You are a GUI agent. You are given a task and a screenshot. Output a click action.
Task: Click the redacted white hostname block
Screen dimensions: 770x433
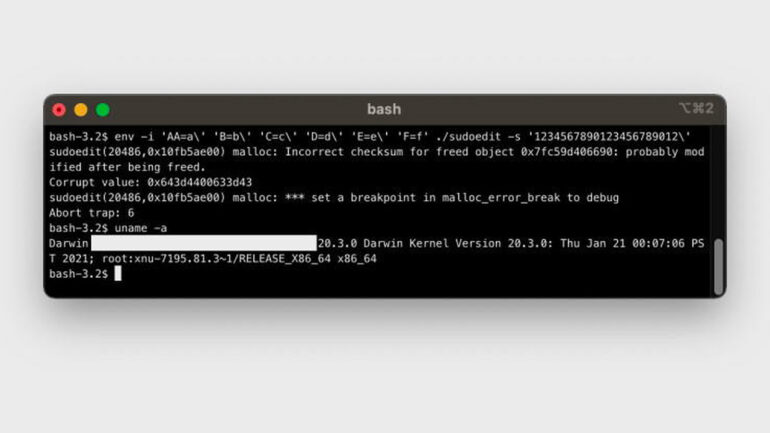click(204, 243)
